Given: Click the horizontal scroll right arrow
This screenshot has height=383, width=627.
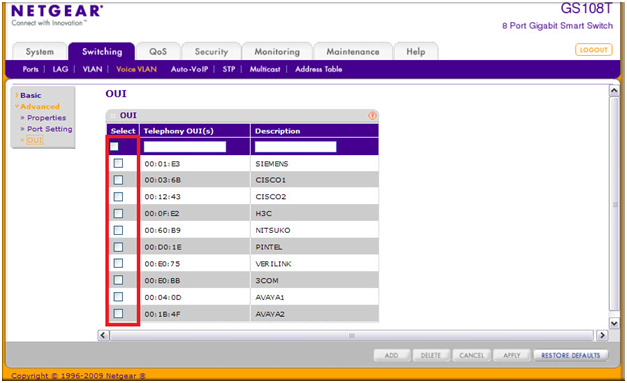Looking at the screenshot, I should [x=602, y=335].
